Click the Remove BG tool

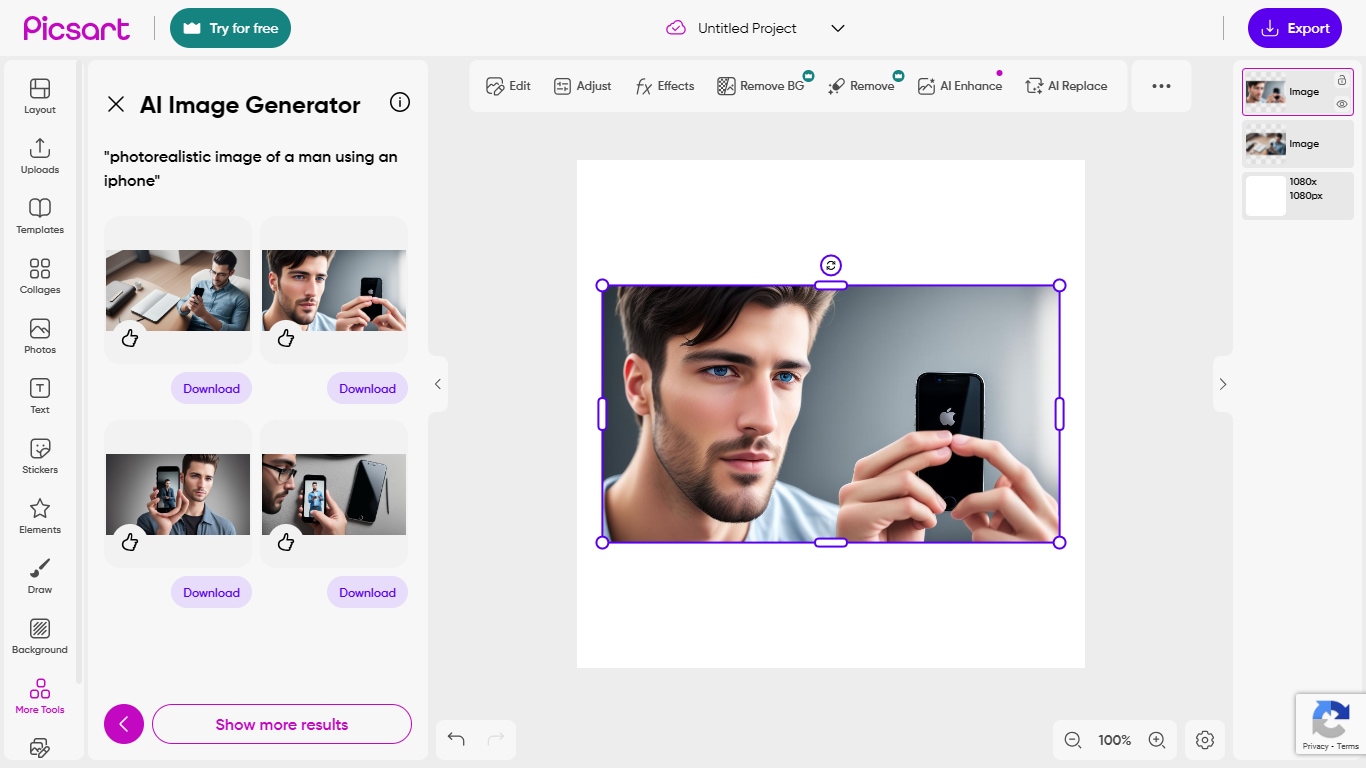pyautogui.click(x=761, y=86)
